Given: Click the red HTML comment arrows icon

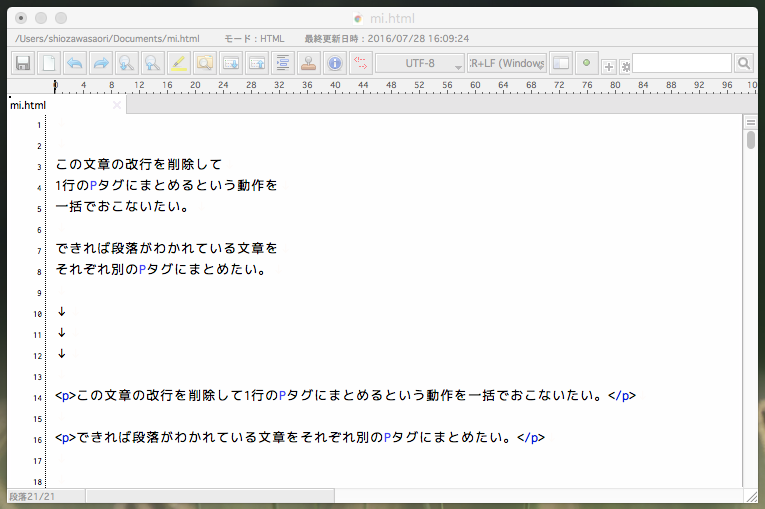Looking at the screenshot, I should click(360, 63).
